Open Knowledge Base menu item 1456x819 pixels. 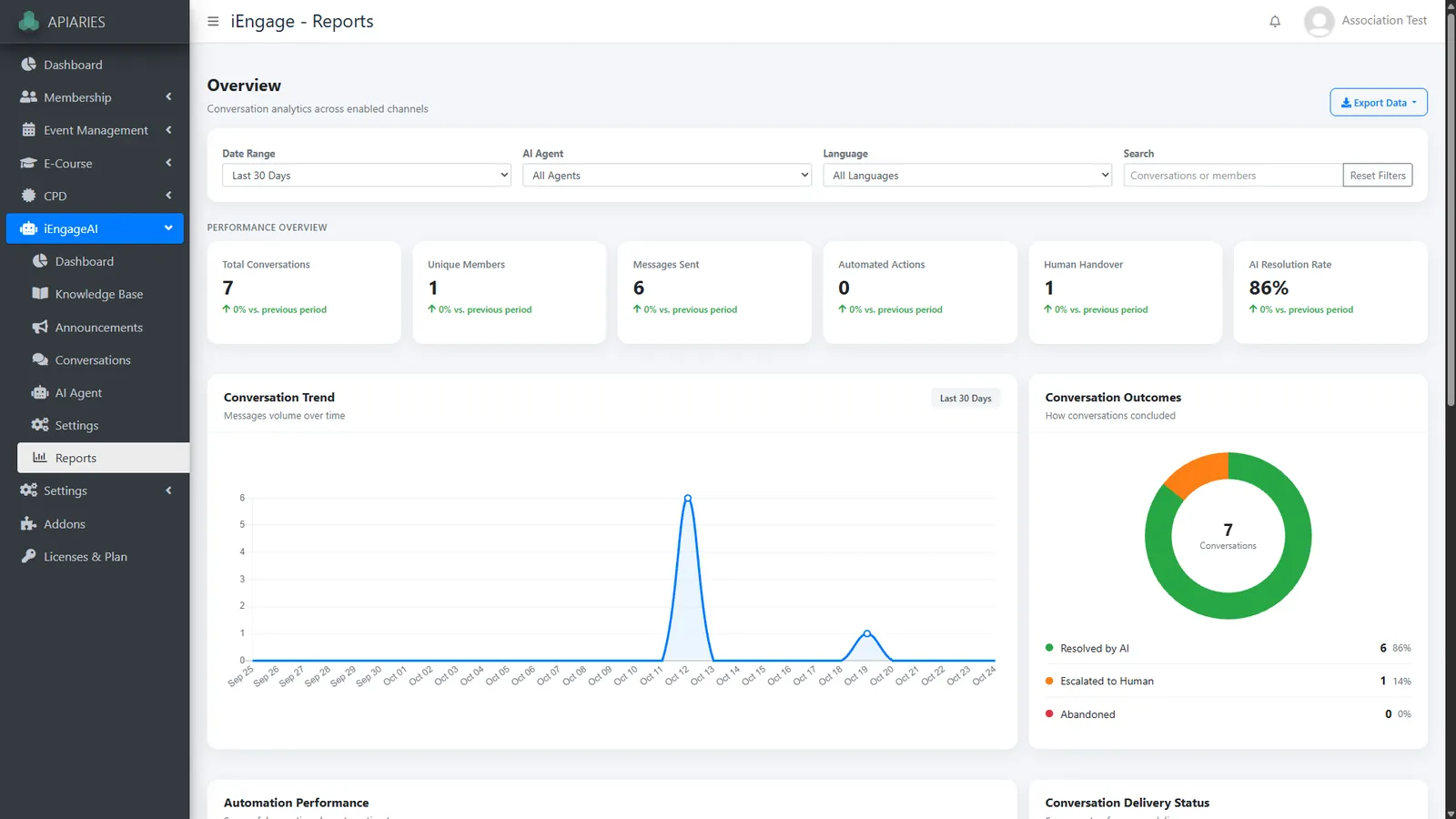[x=103, y=294]
